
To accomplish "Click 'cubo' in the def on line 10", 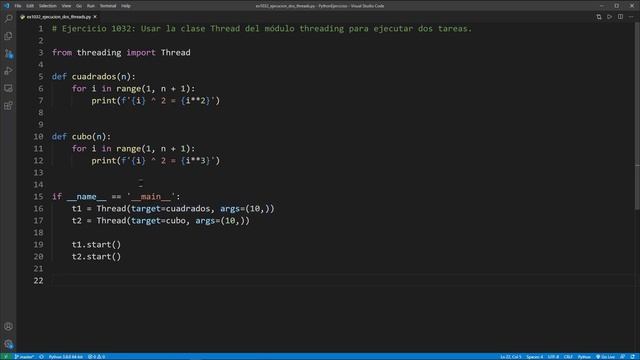I will tap(82, 136).
